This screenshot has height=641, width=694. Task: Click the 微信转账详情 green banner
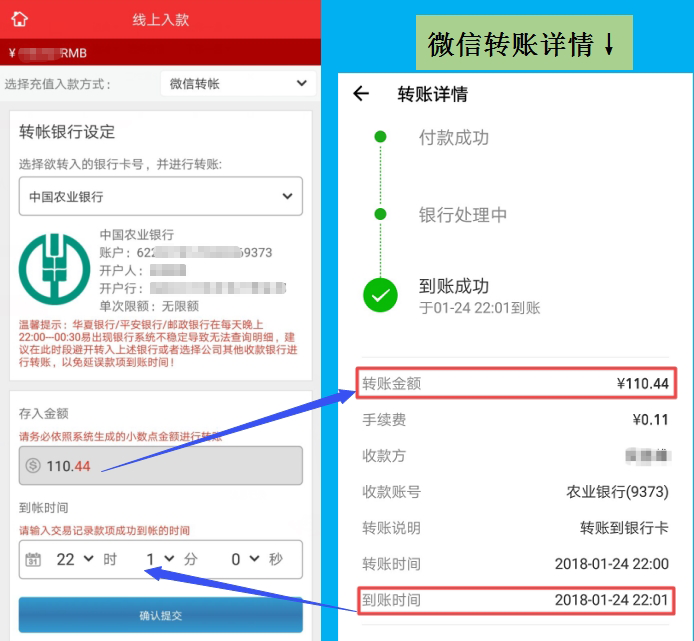pyautogui.click(x=525, y=43)
